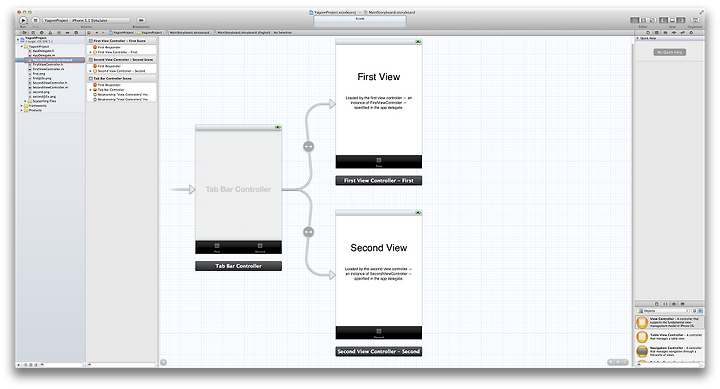
Task: Show the Project navigator tab
Action: pos(25,33)
